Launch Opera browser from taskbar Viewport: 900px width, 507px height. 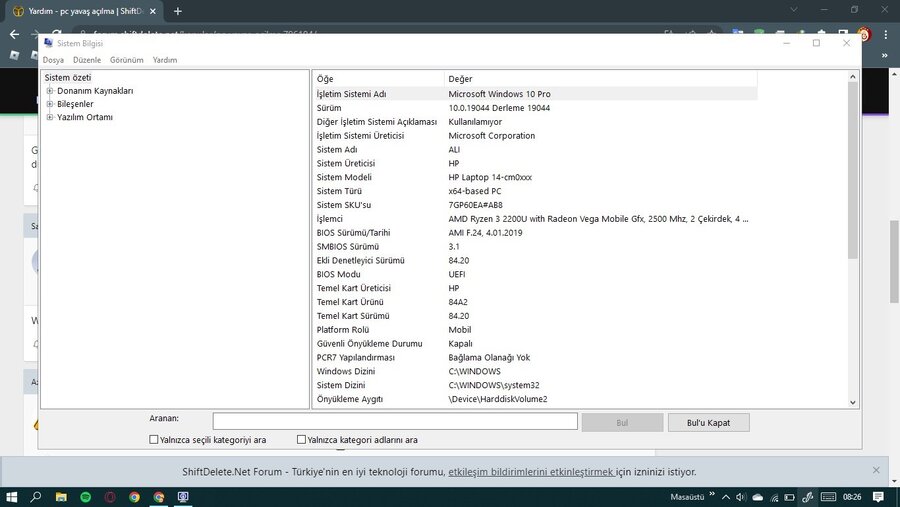pyautogui.click(x=110, y=497)
